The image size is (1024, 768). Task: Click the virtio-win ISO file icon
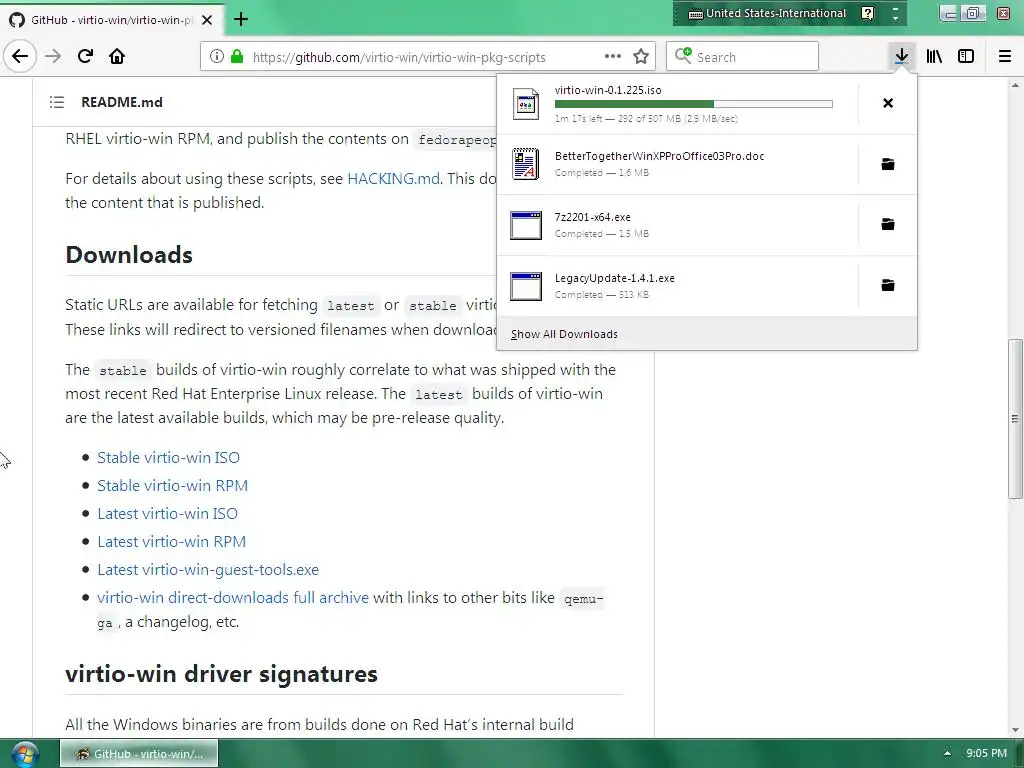pos(526,104)
